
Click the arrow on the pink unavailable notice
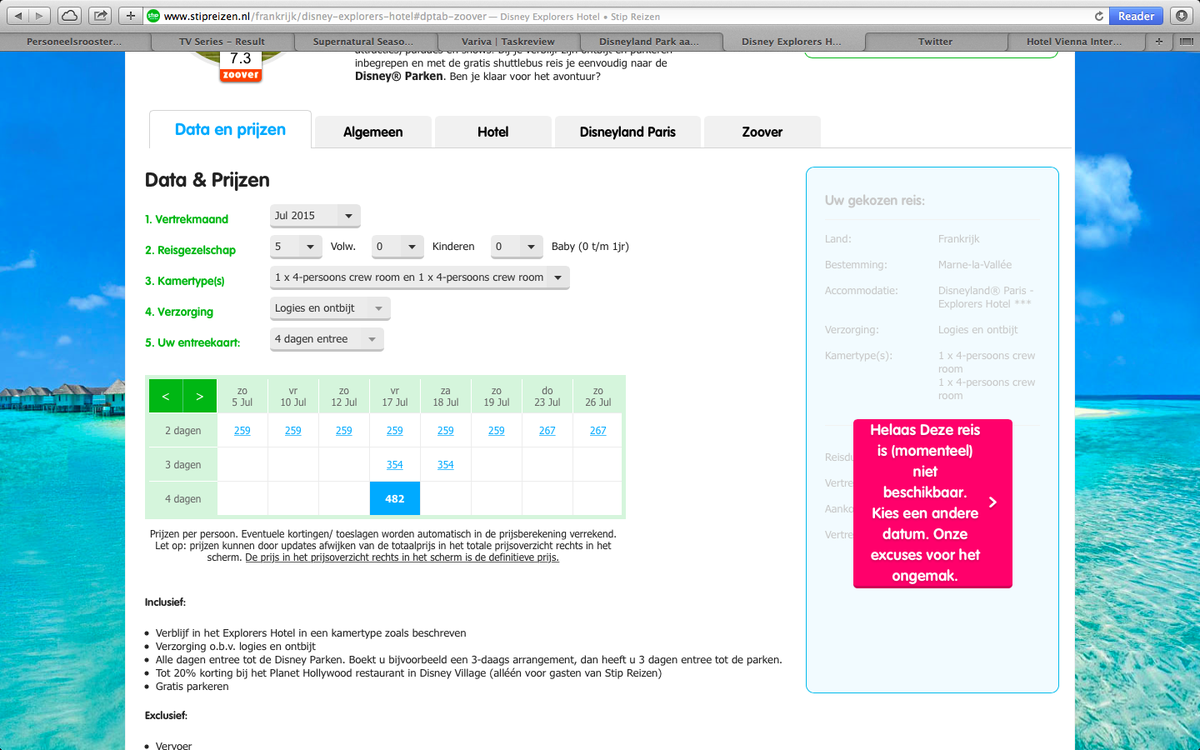coord(992,502)
